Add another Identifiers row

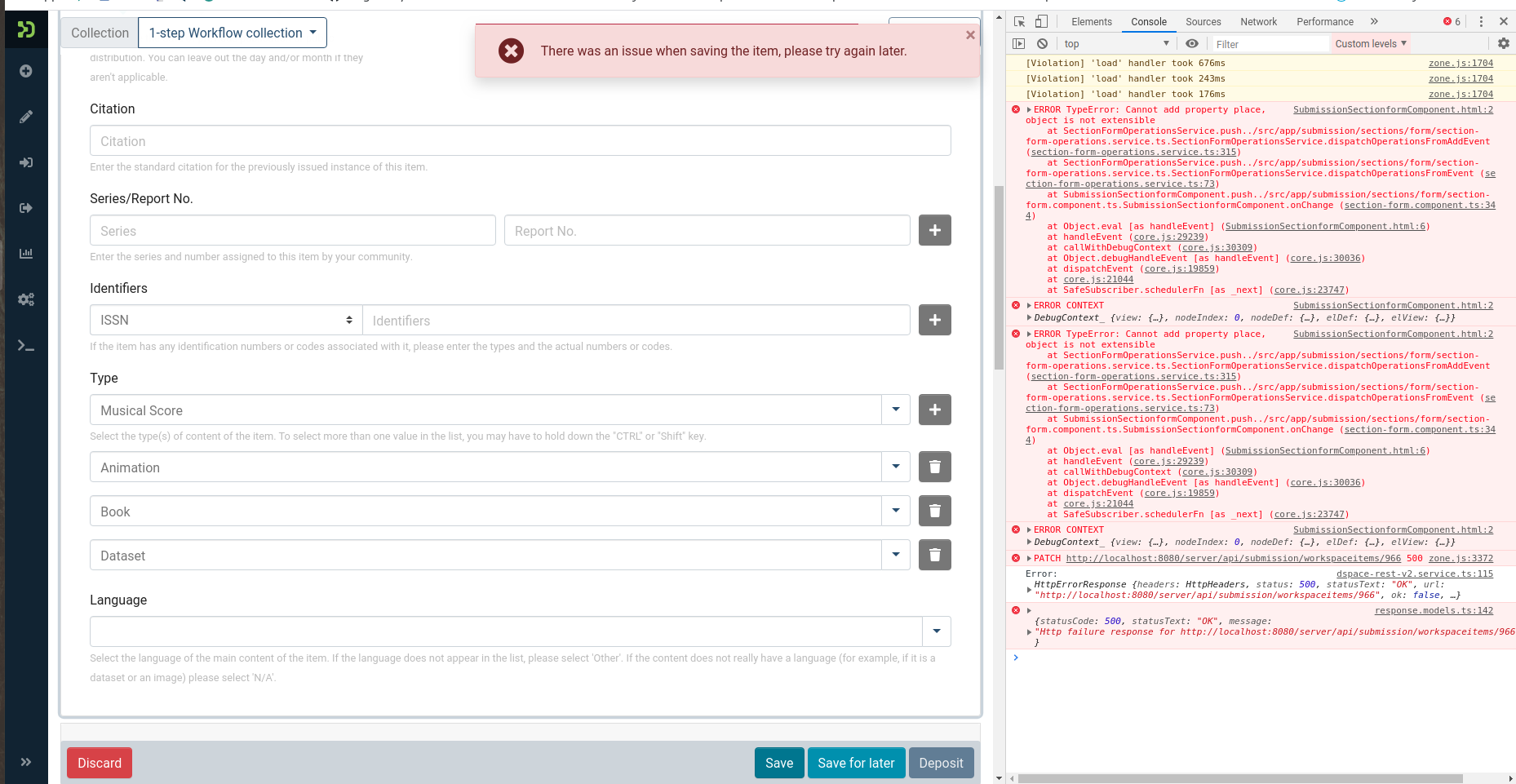click(x=935, y=320)
